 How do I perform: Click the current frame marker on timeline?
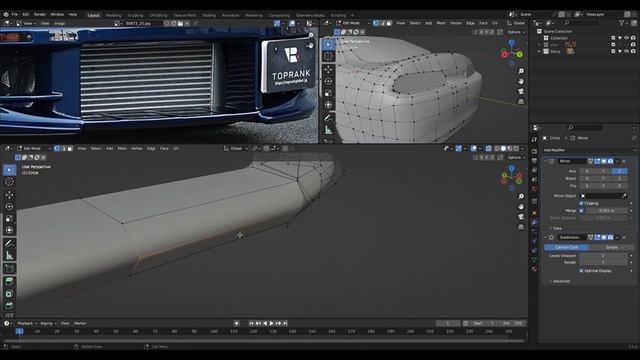(x=20, y=331)
